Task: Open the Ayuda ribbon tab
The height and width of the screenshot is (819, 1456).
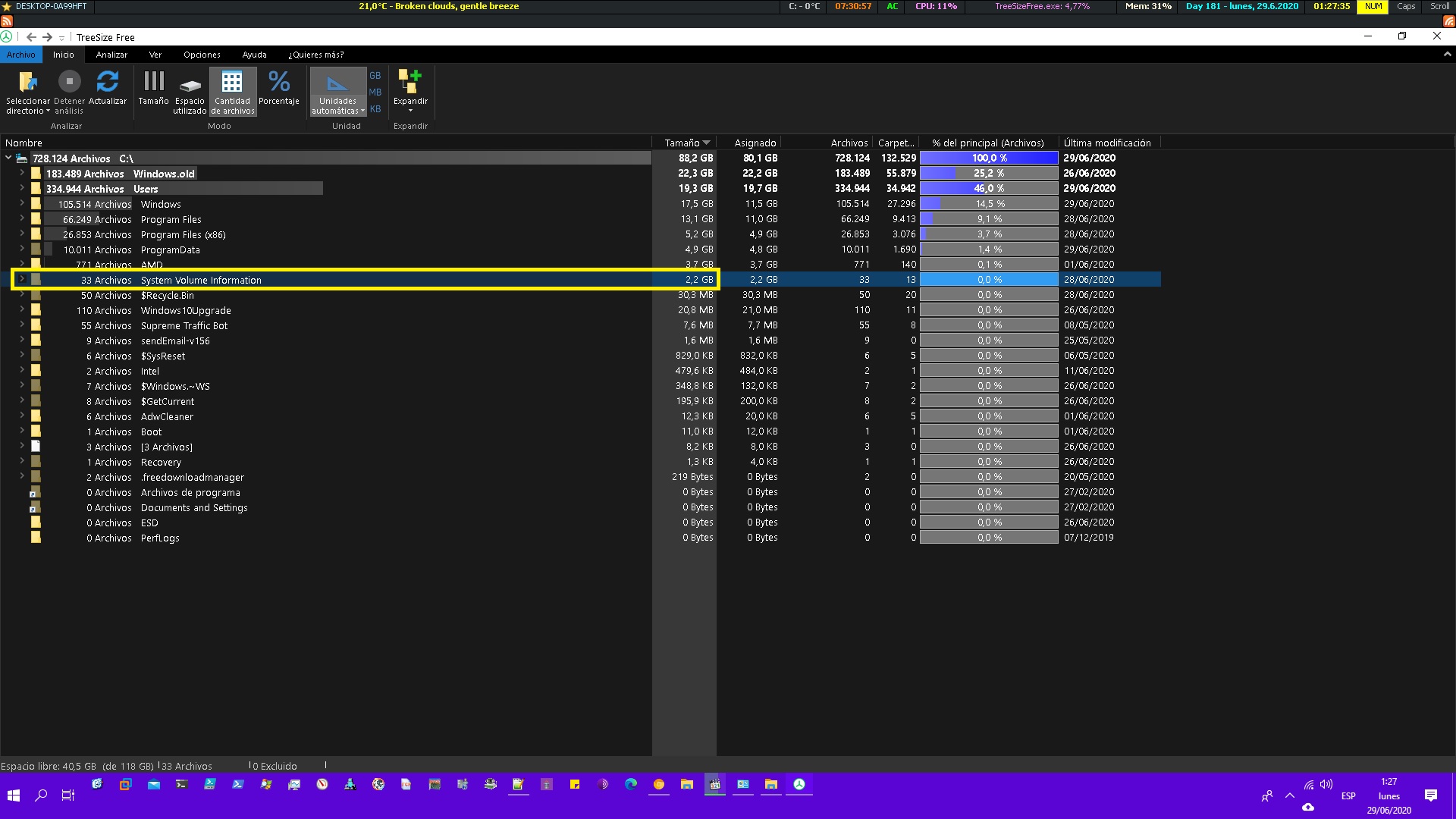Action: click(x=254, y=55)
